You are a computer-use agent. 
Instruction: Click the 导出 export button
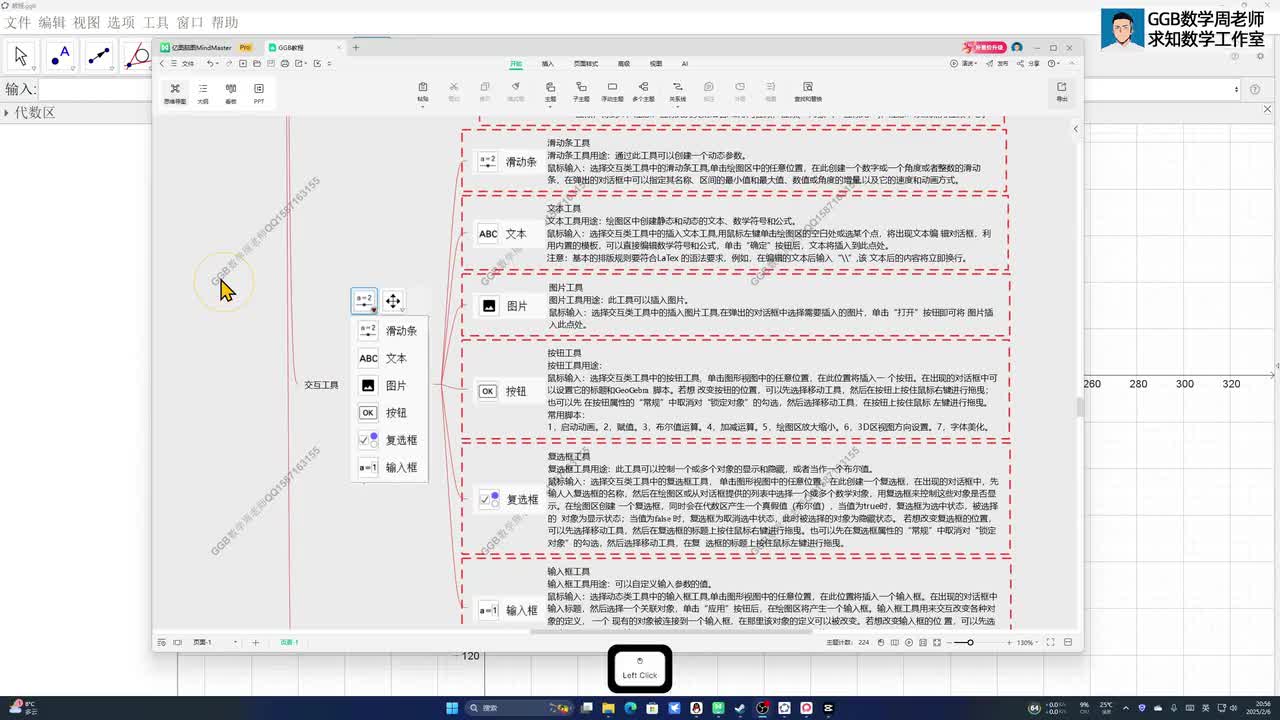[x=1062, y=91]
